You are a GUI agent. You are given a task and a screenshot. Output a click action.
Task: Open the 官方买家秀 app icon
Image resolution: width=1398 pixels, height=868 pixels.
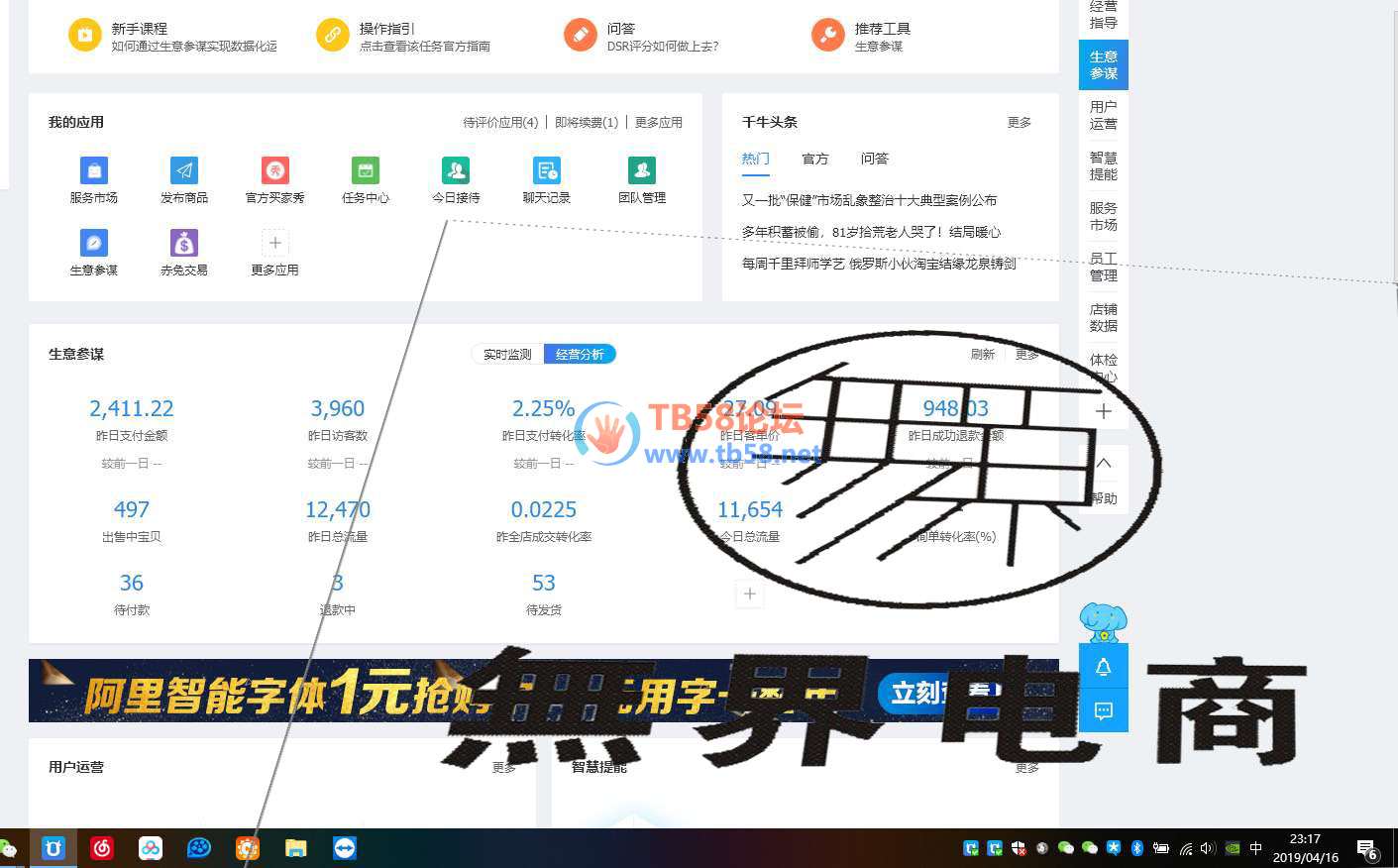(275, 170)
